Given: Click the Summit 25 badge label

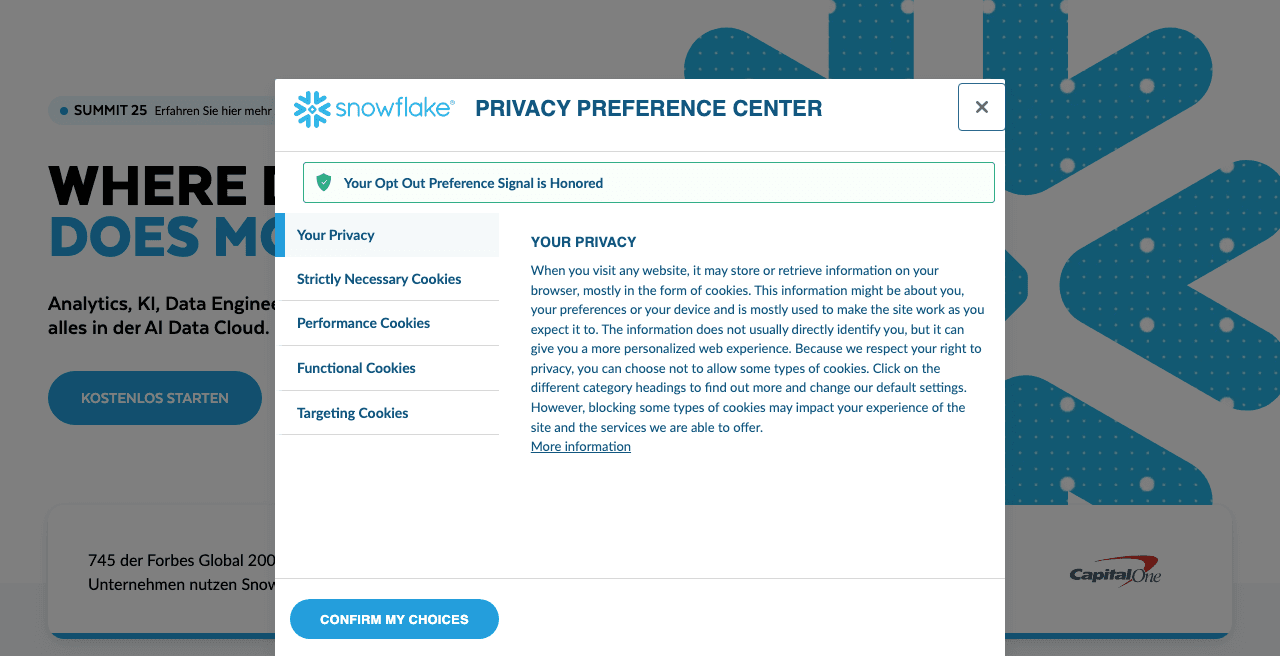Looking at the screenshot, I should pyautogui.click(x=110, y=110).
